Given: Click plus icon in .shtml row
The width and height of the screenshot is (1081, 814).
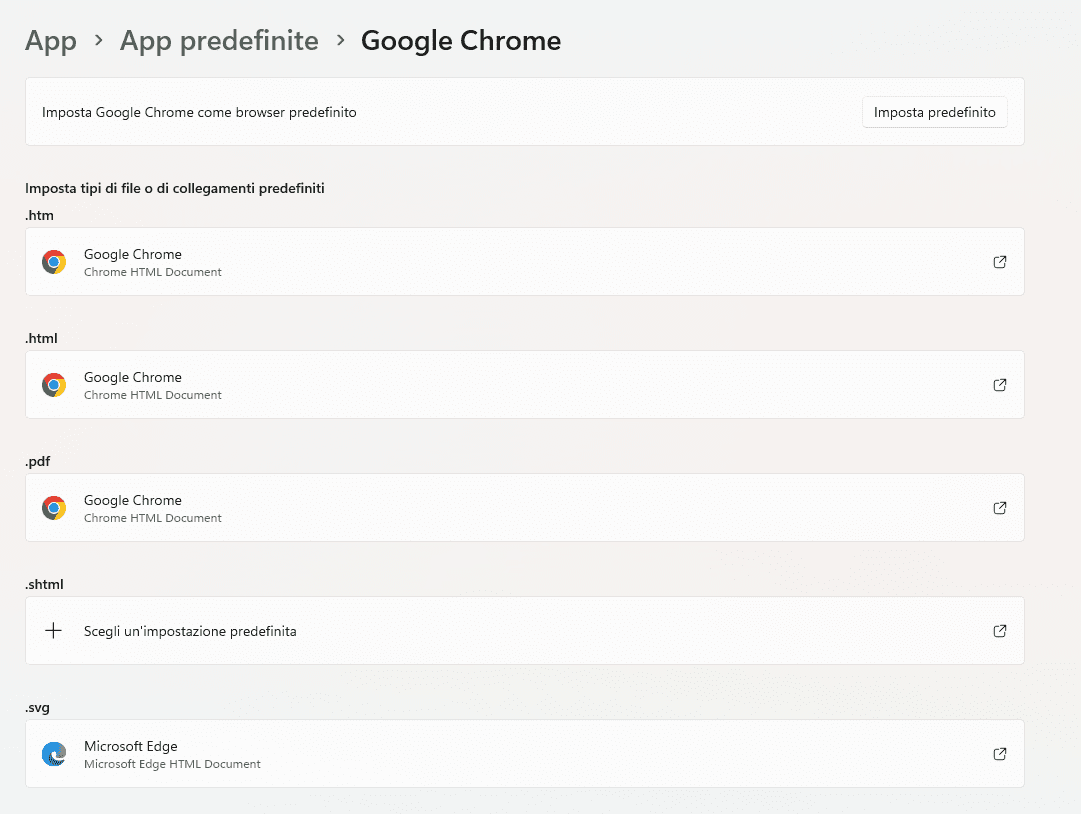Looking at the screenshot, I should (x=54, y=631).
